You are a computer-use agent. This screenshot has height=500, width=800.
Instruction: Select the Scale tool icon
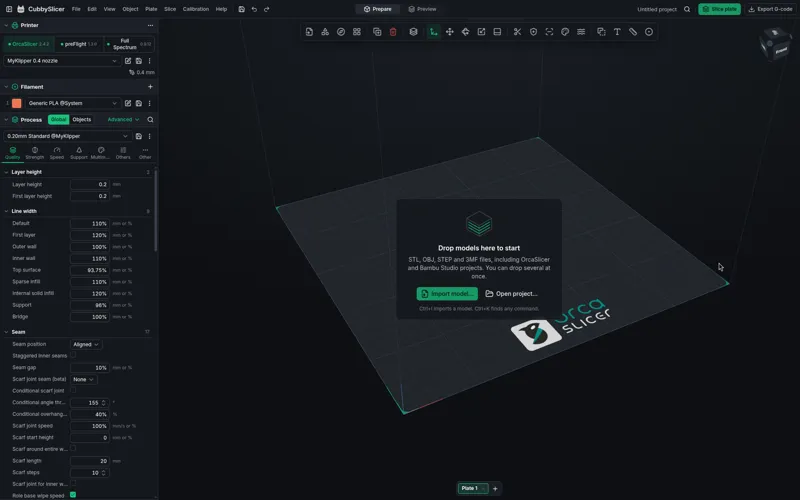coord(481,32)
